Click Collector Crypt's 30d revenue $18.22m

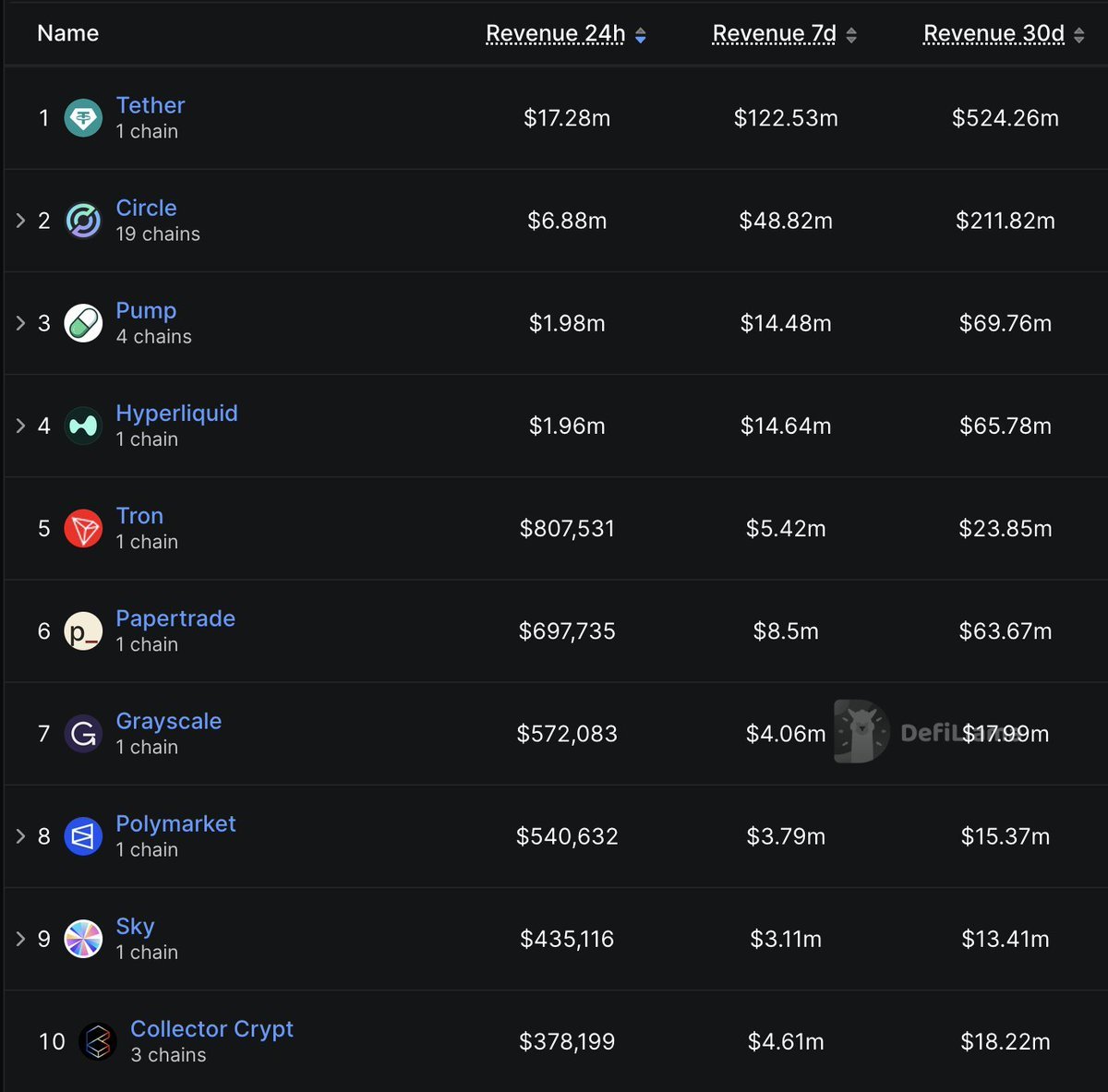(1006, 1042)
